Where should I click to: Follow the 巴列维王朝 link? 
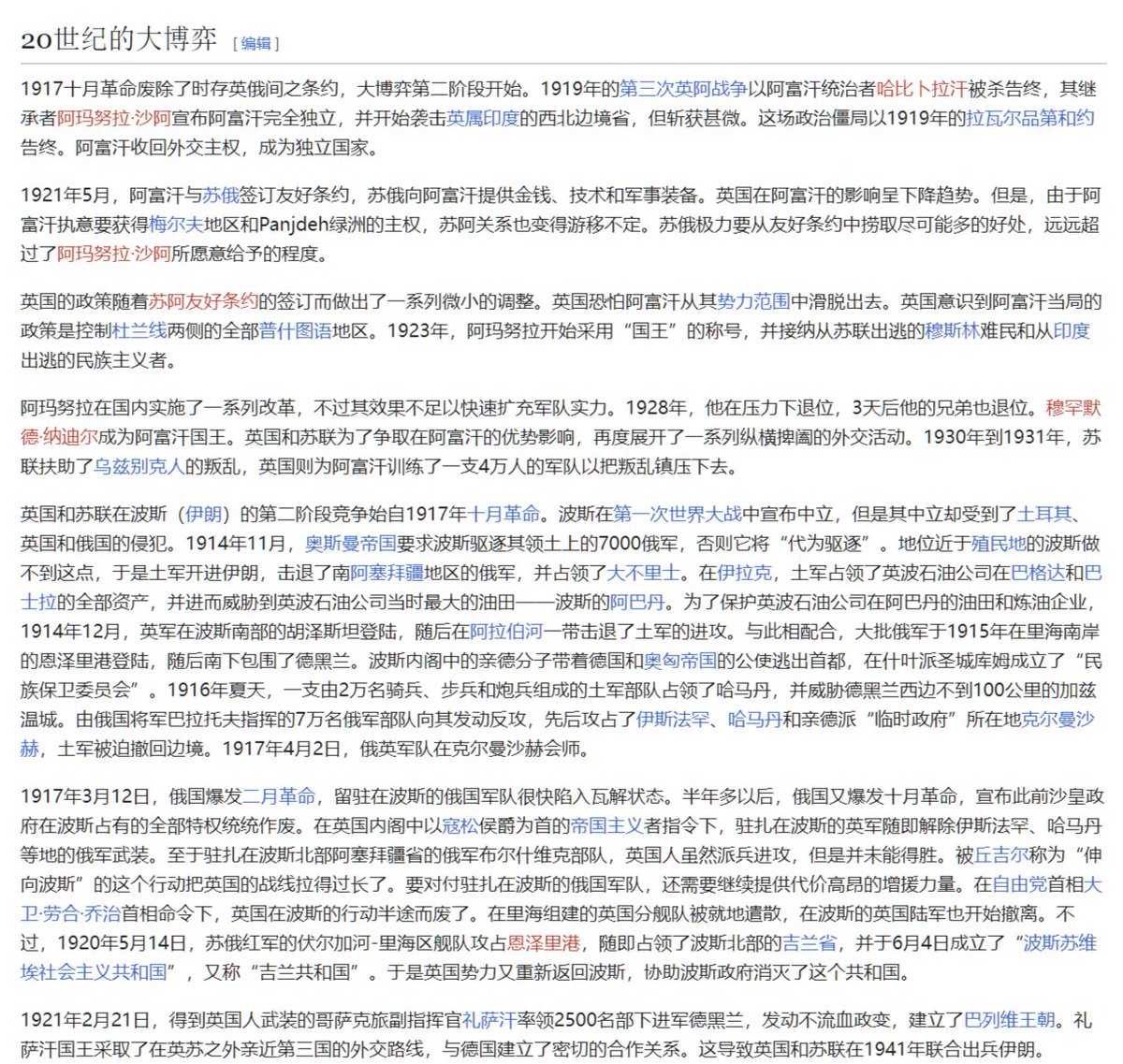[x=1010, y=1019]
